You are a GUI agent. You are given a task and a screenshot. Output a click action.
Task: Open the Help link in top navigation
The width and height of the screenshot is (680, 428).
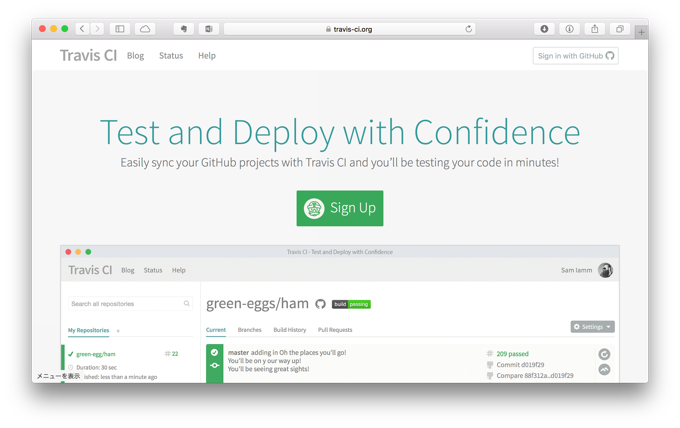[207, 56]
